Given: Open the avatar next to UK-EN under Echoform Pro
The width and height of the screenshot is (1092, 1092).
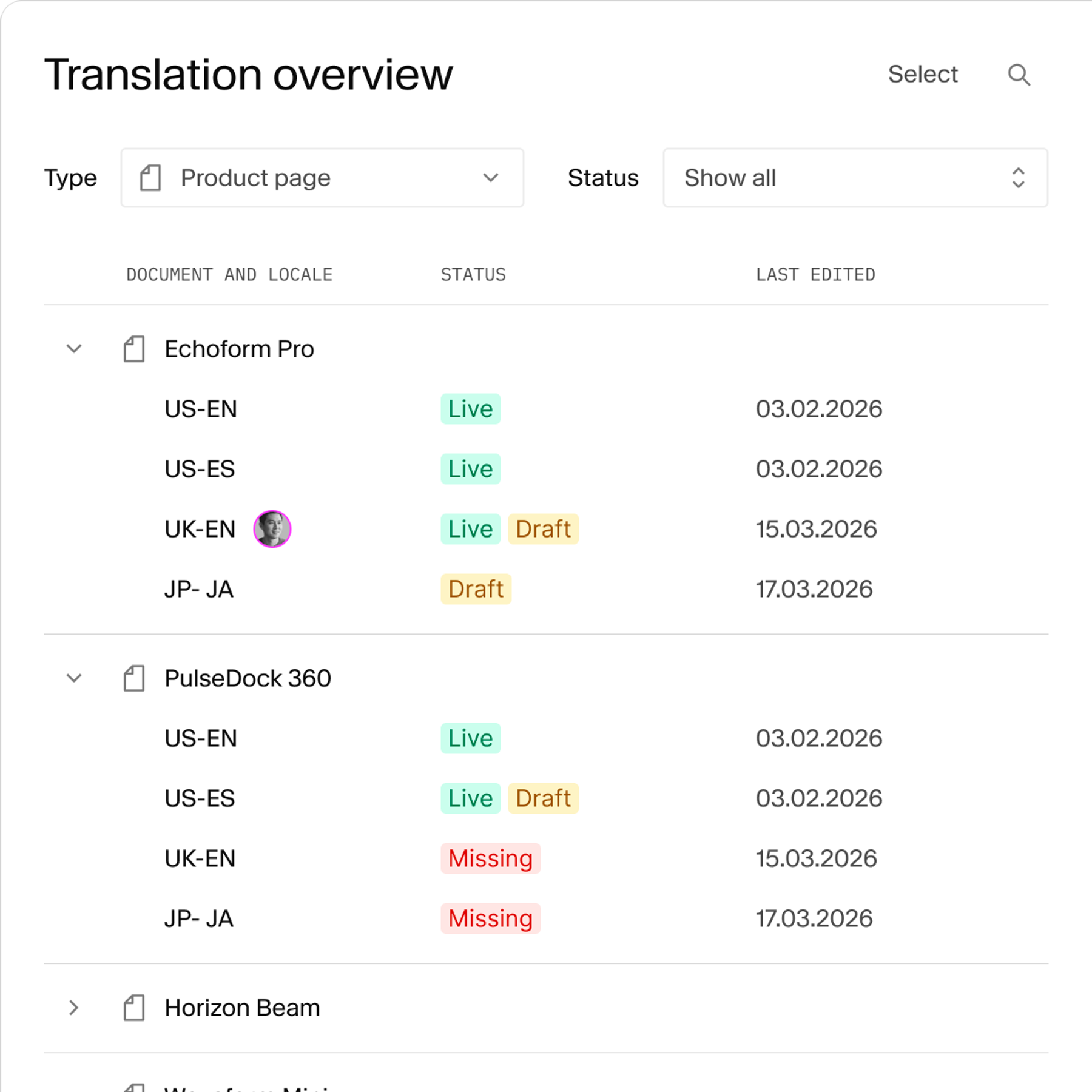Looking at the screenshot, I should (x=272, y=528).
